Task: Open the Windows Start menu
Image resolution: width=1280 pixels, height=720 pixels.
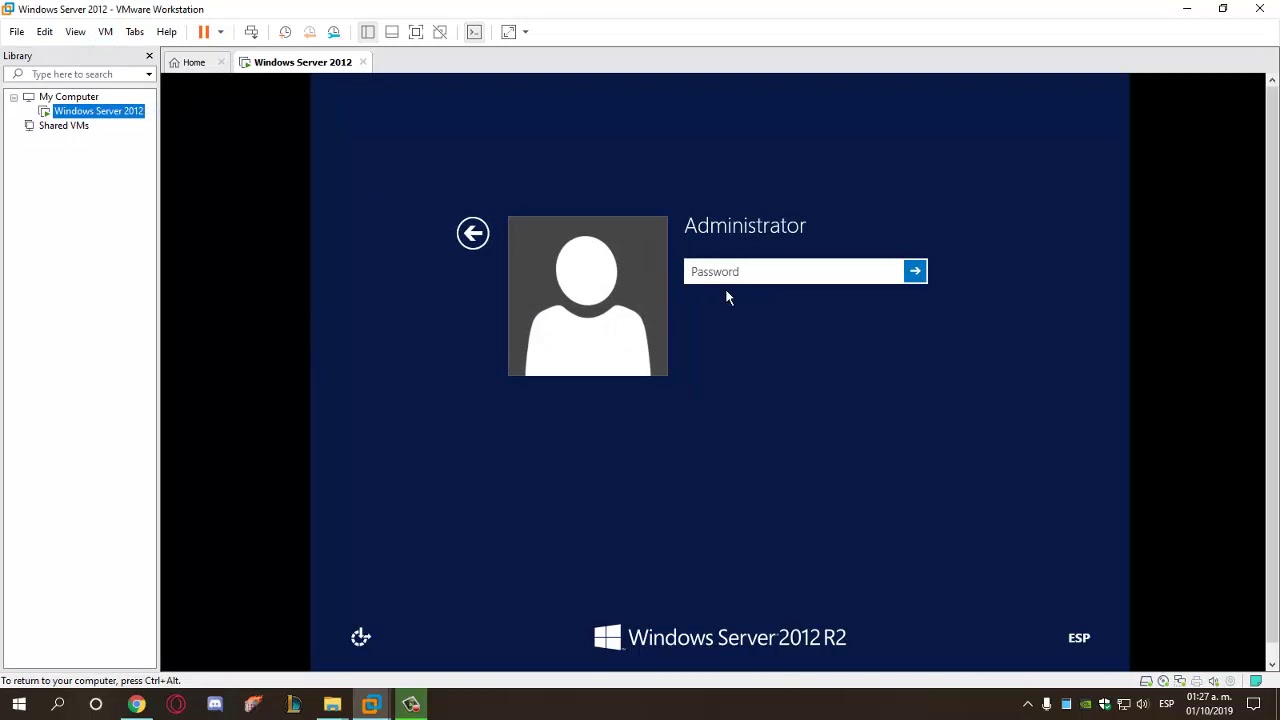Action: [x=19, y=705]
